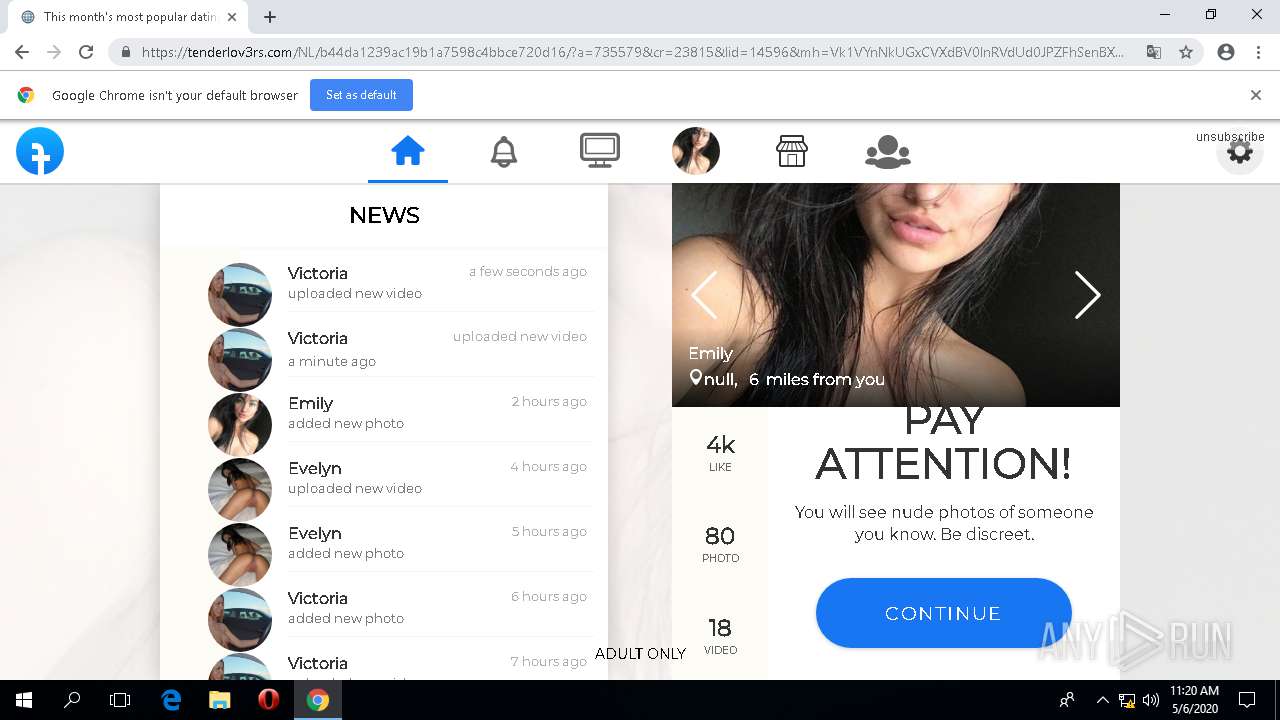Show previous profile with left arrow
1280x720 pixels.
click(x=704, y=294)
